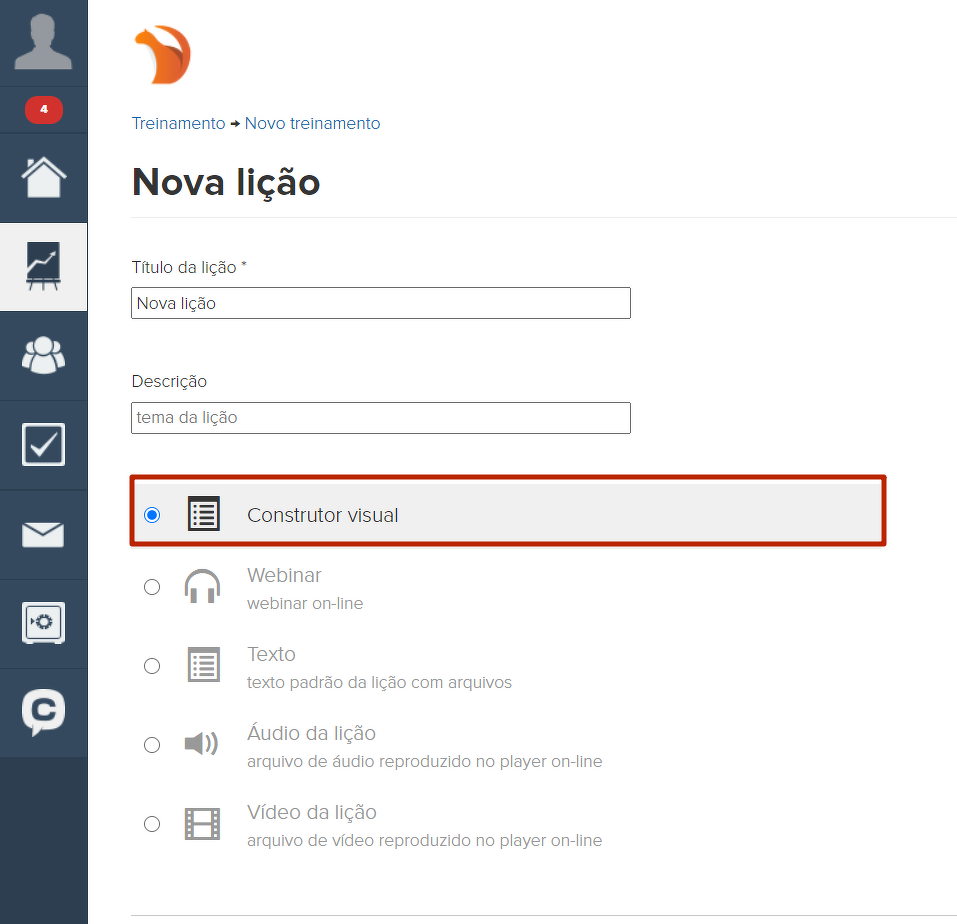Viewport: 957px width, 924px height.
Task: Choose the Áudio da lição radio option
Action: click(x=152, y=745)
